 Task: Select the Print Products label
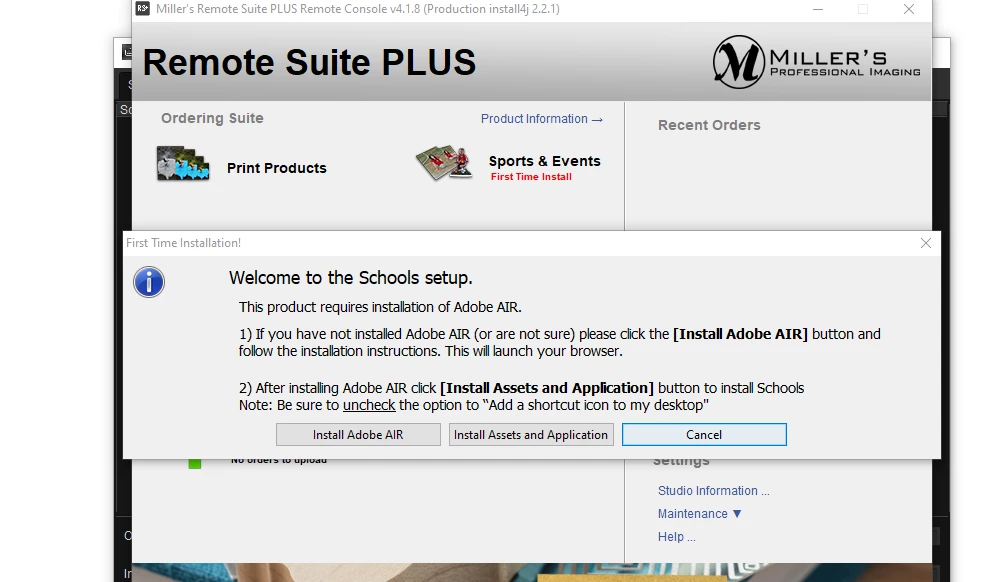(x=276, y=168)
